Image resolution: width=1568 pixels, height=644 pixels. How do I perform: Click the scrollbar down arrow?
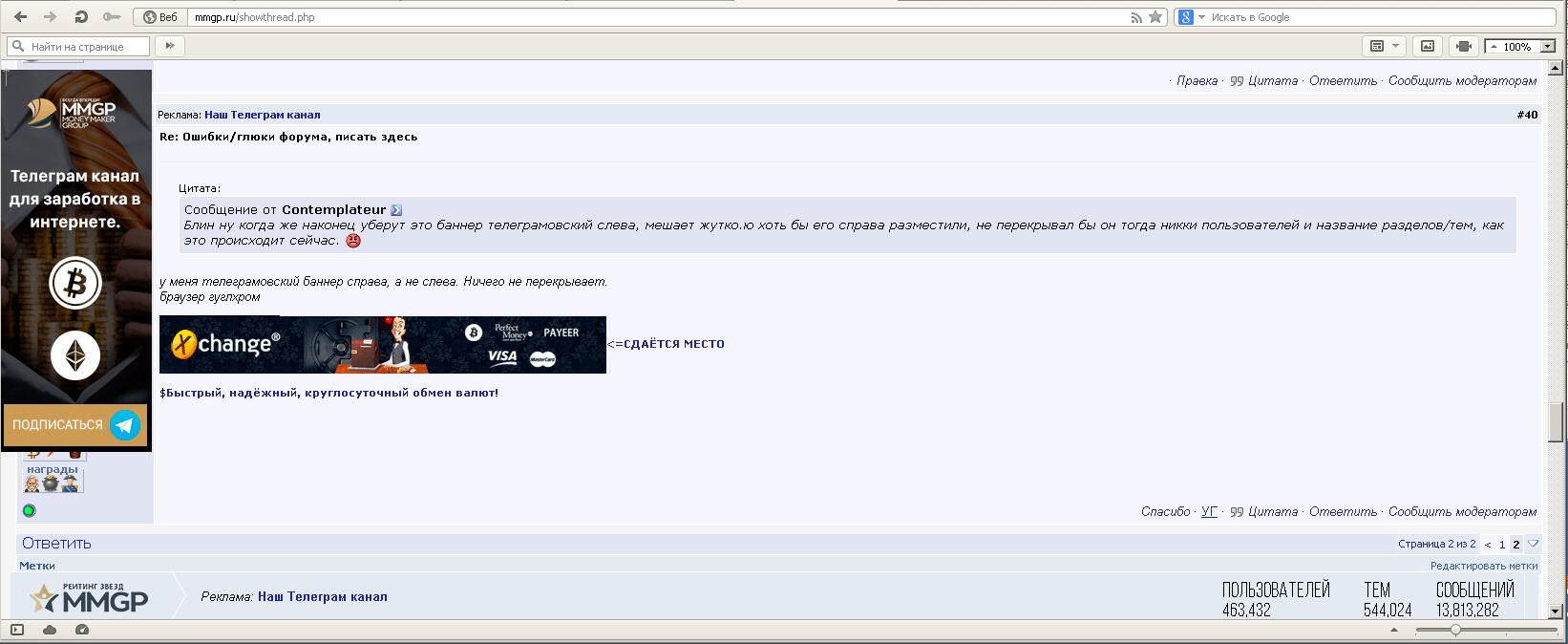(1556, 612)
